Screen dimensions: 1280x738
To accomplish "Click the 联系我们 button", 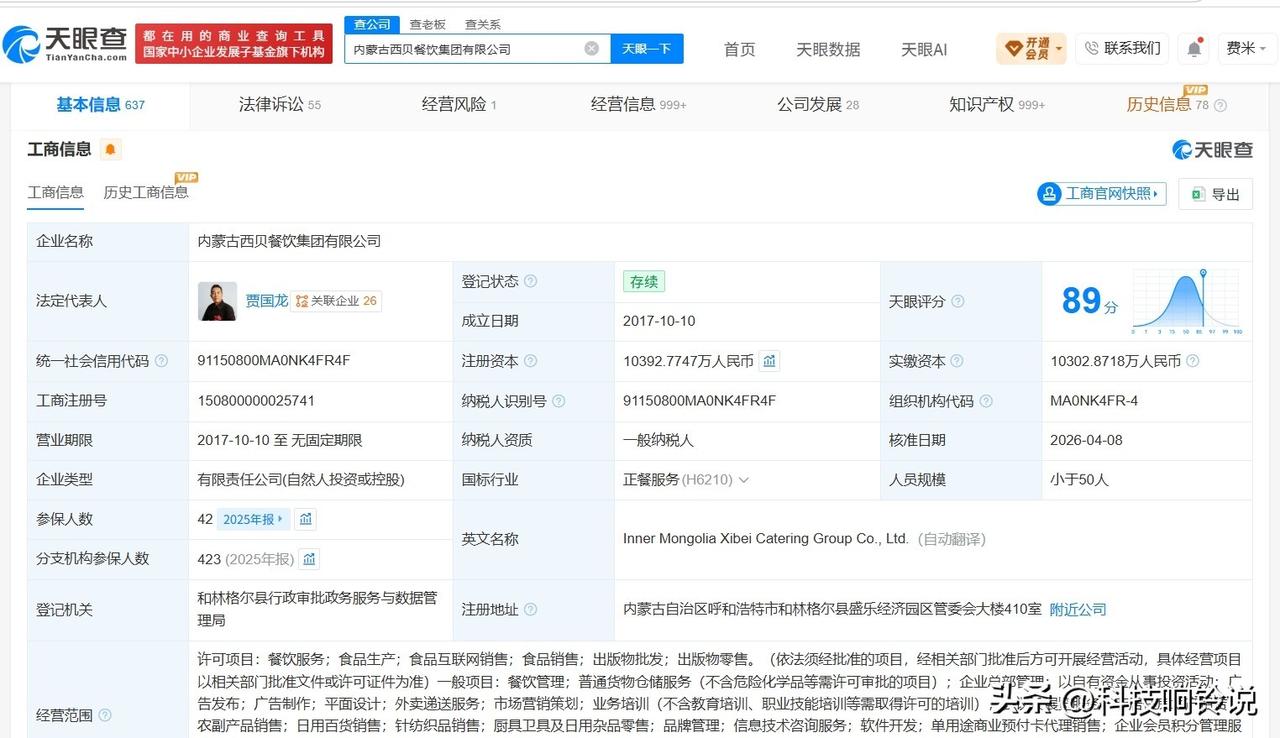I will click(1122, 48).
